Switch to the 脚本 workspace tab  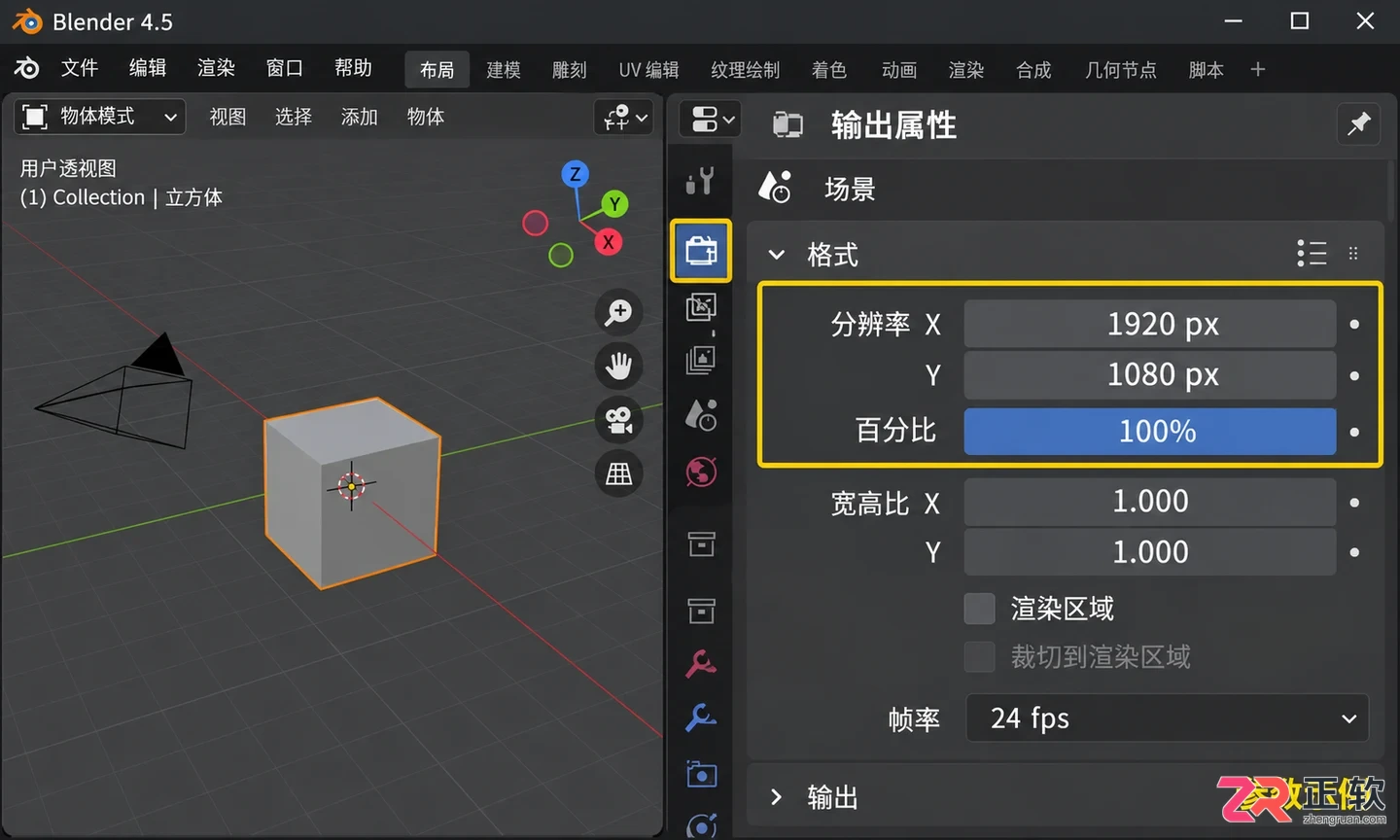pyautogui.click(x=1207, y=70)
